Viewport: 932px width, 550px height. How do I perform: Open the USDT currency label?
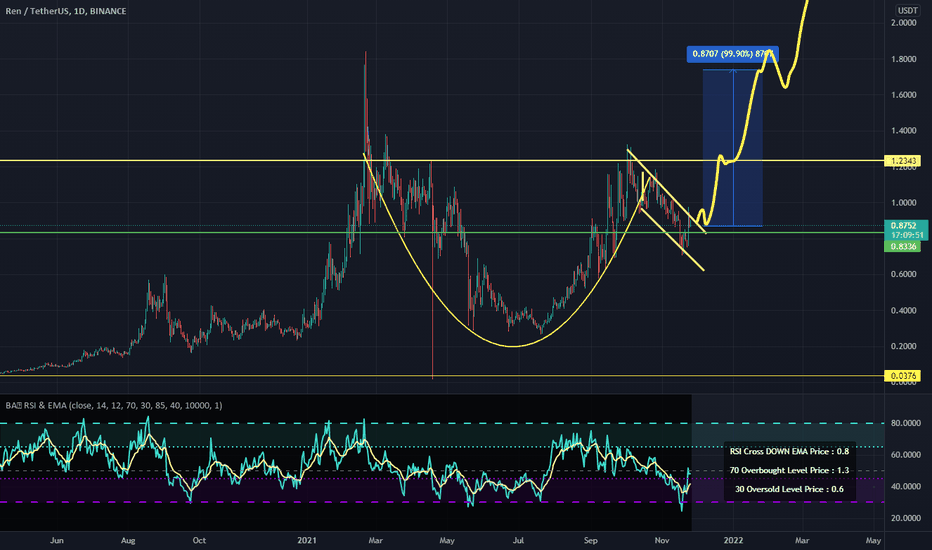(908, 10)
